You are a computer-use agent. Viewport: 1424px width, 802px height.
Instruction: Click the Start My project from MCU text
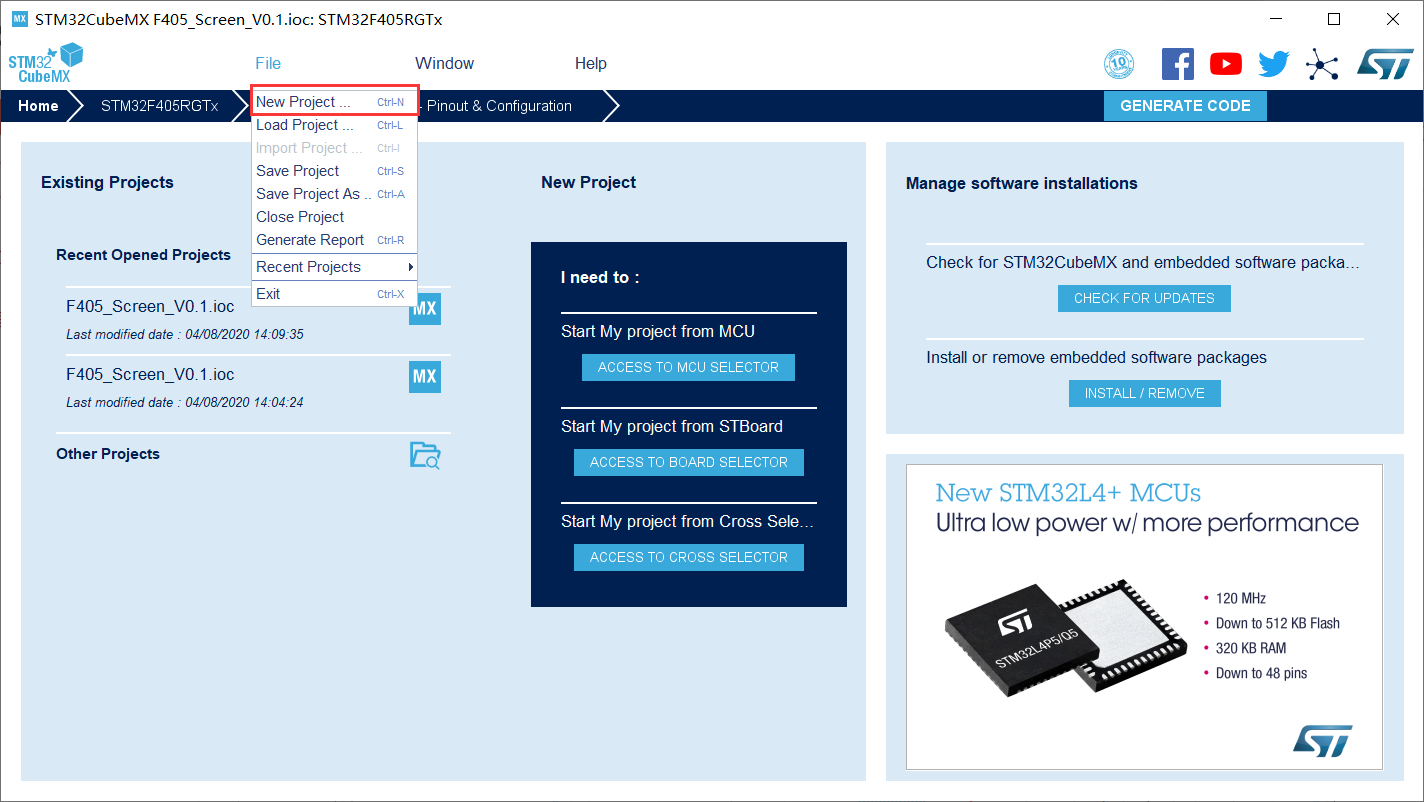(658, 331)
